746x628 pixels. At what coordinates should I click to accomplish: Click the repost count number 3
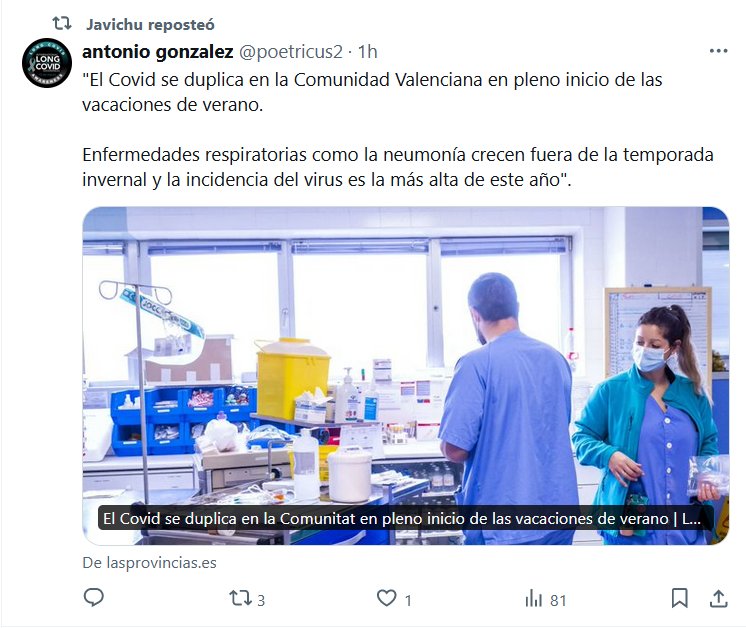[261, 600]
